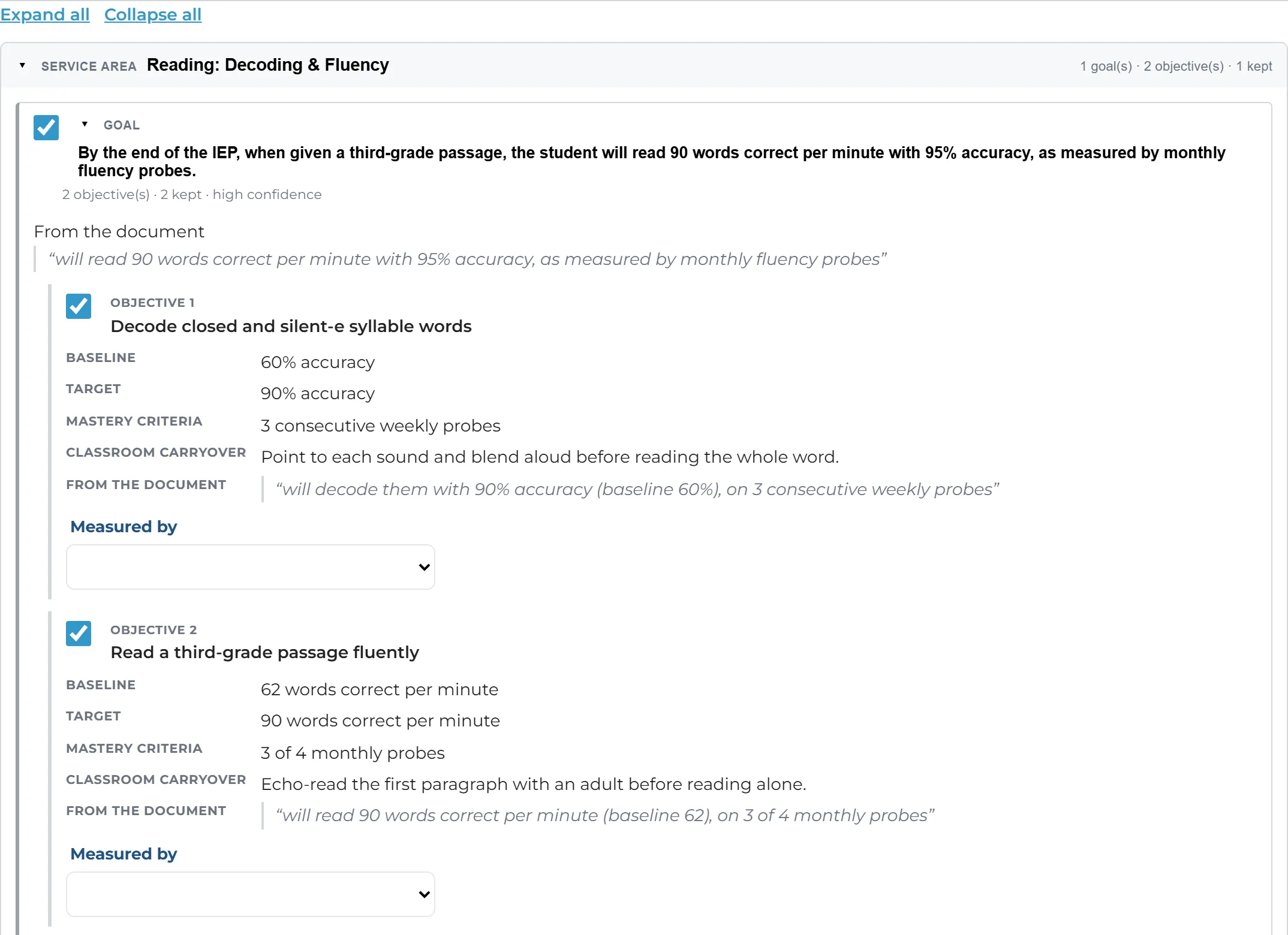Click the '1 goal(s) · 2 objective(s) · 1 kept' summary
Image resolution: width=1288 pixels, height=935 pixels.
point(1176,67)
